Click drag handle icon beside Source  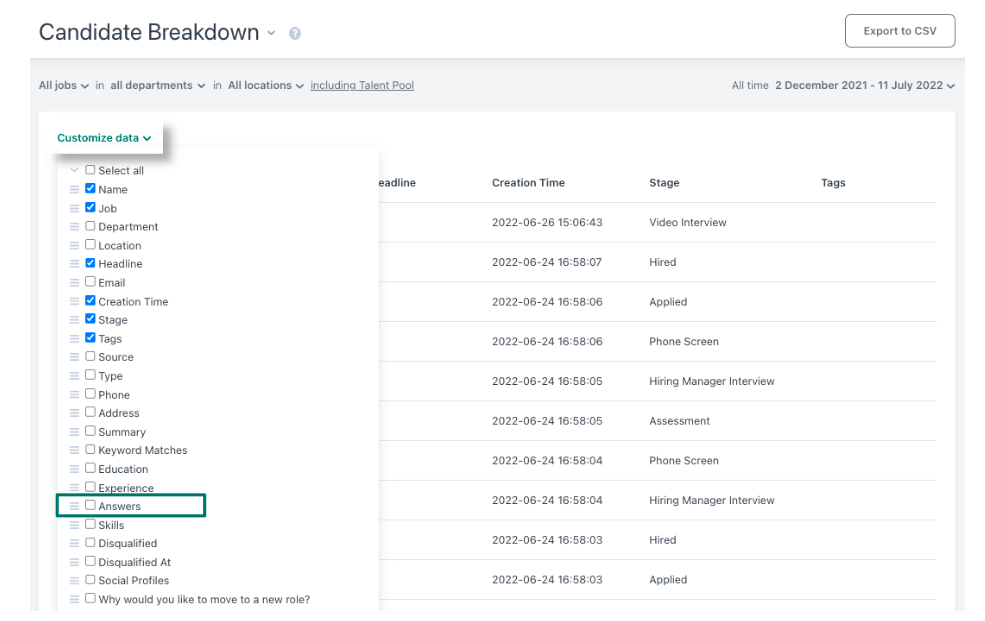74,357
